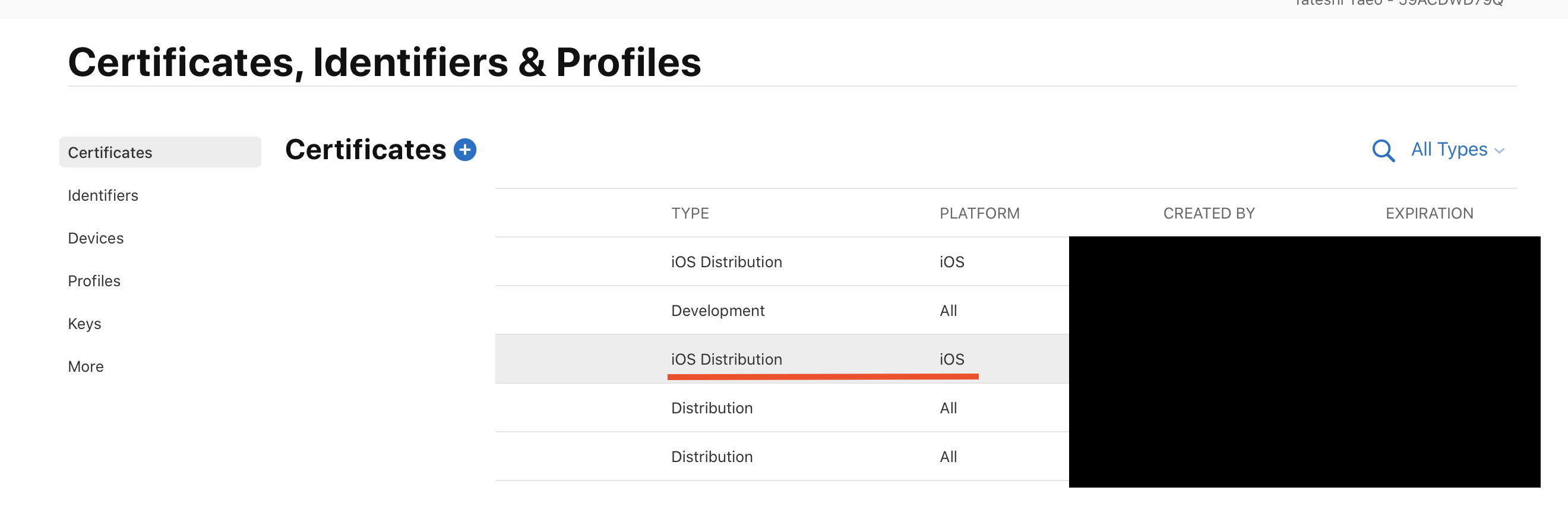Navigate to Keys section
This screenshot has height=525, width=1568.
(84, 324)
